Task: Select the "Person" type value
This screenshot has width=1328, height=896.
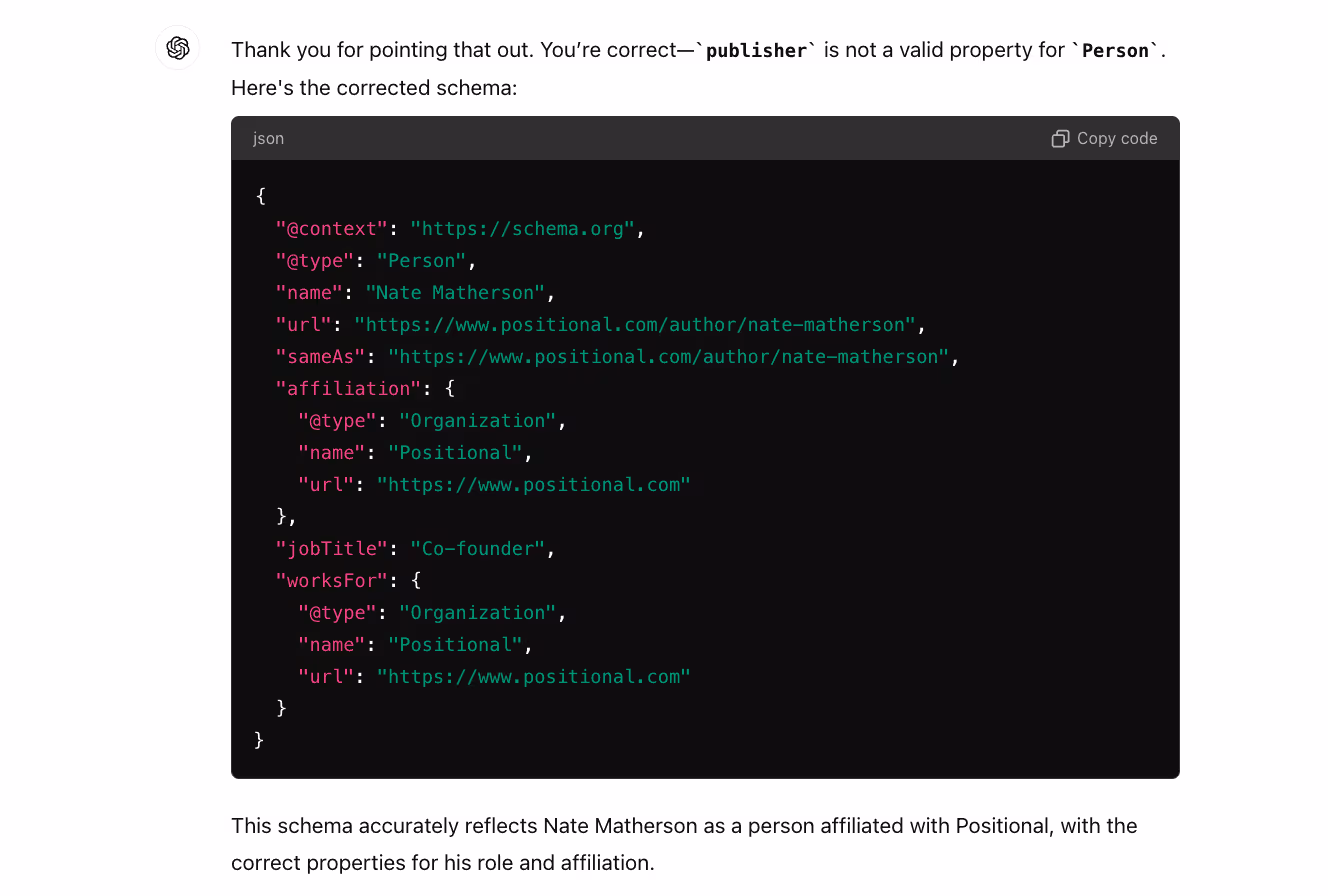Action: [421, 261]
